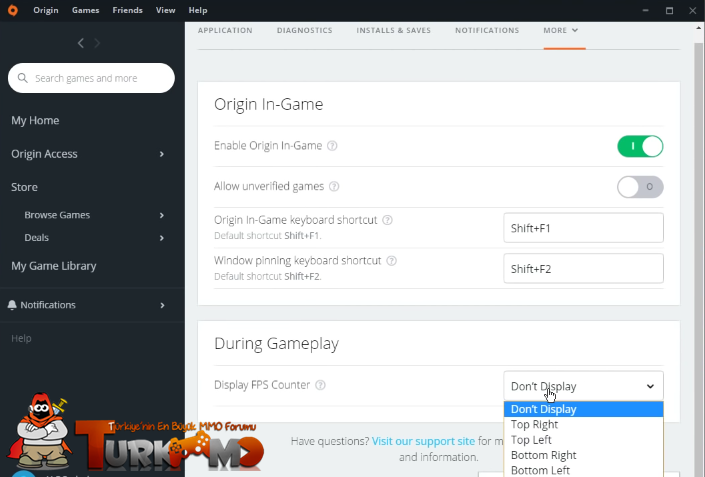This screenshot has width=705, height=477.
Task: Go to My Home
Action: 35,120
